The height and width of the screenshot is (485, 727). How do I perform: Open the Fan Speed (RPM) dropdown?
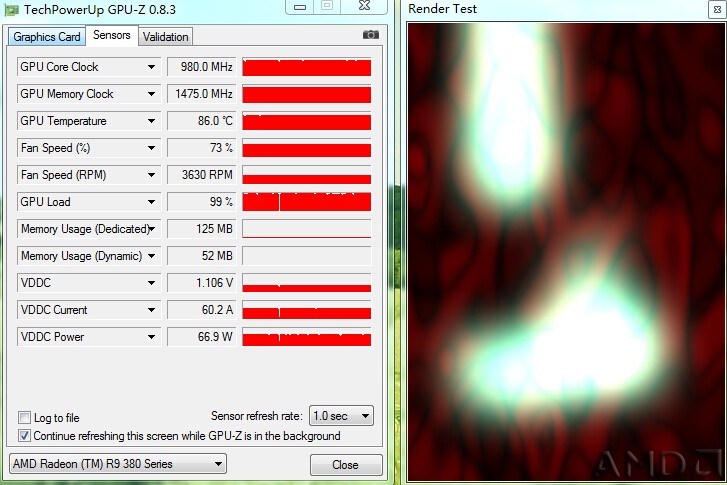click(151, 175)
